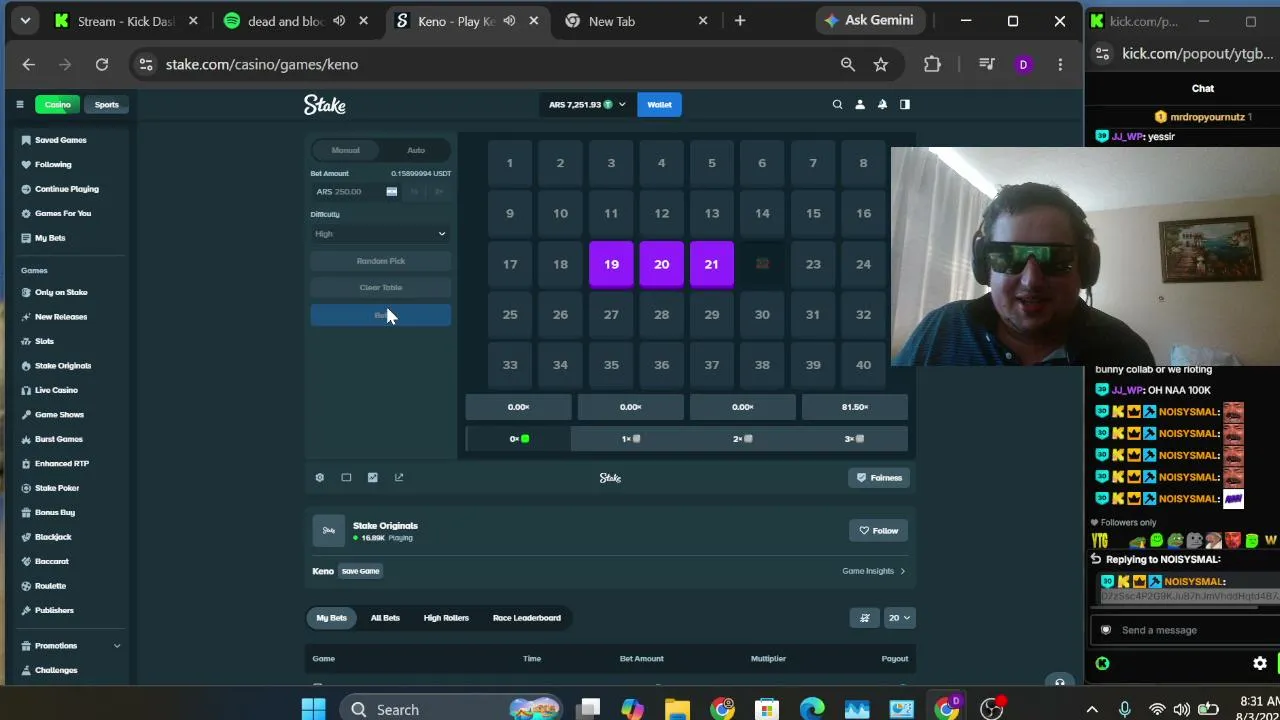The width and height of the screenshot is (1280, 720).
Task: Open the bets count dropdown showing 20
Action: pyautogui.click(x=900, y=618)
